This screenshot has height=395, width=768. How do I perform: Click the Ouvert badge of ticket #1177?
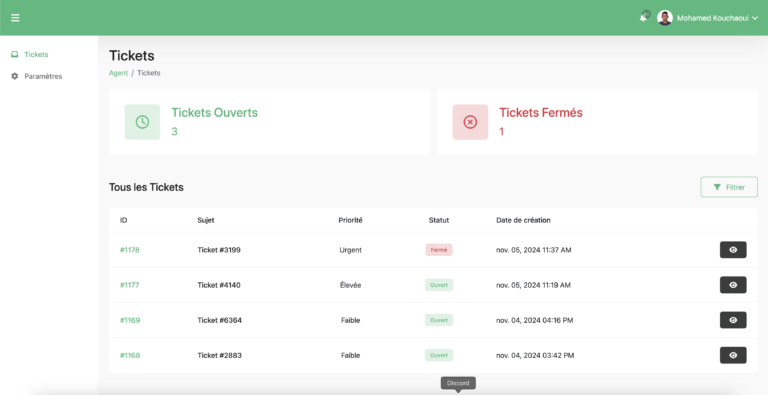(x=439, y=285)
